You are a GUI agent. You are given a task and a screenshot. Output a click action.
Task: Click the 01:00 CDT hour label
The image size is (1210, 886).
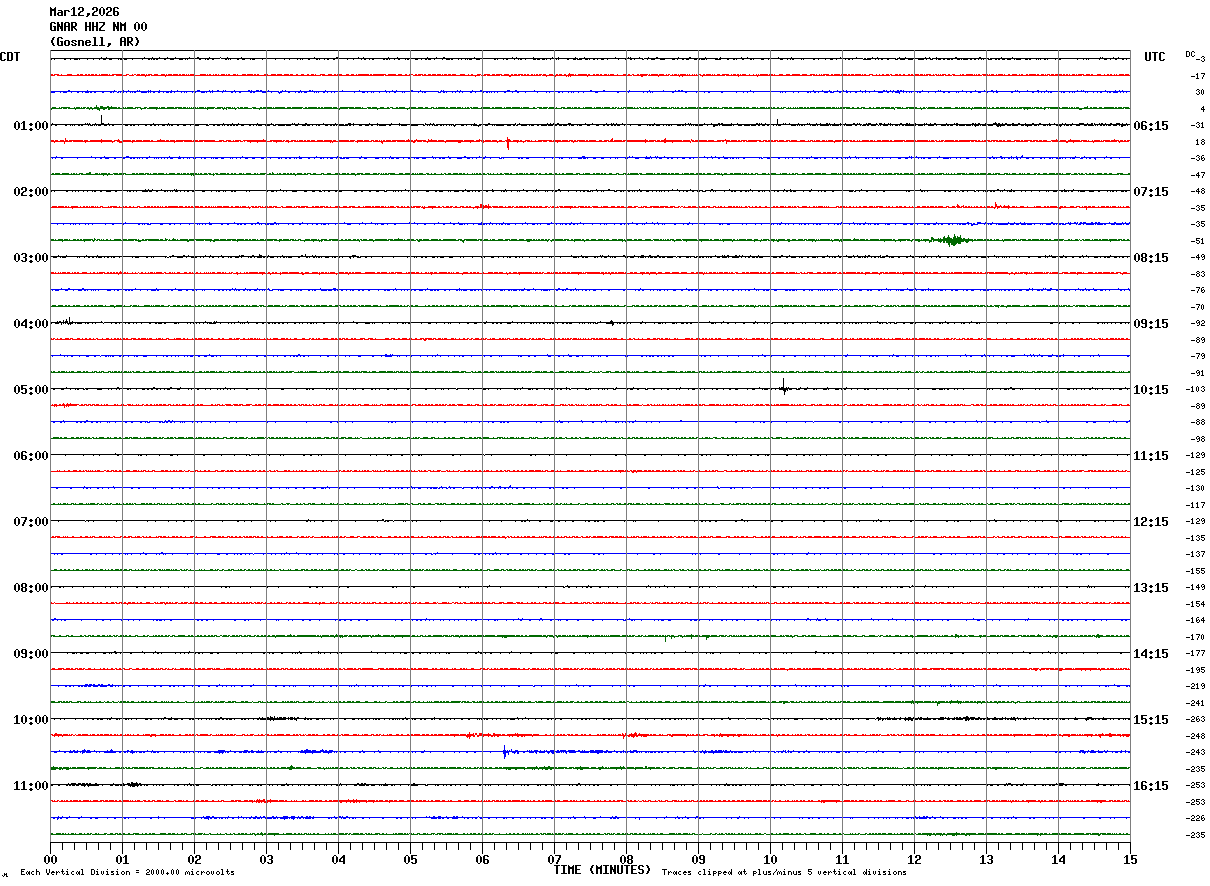pyautogui.click(x=31, y=126)
